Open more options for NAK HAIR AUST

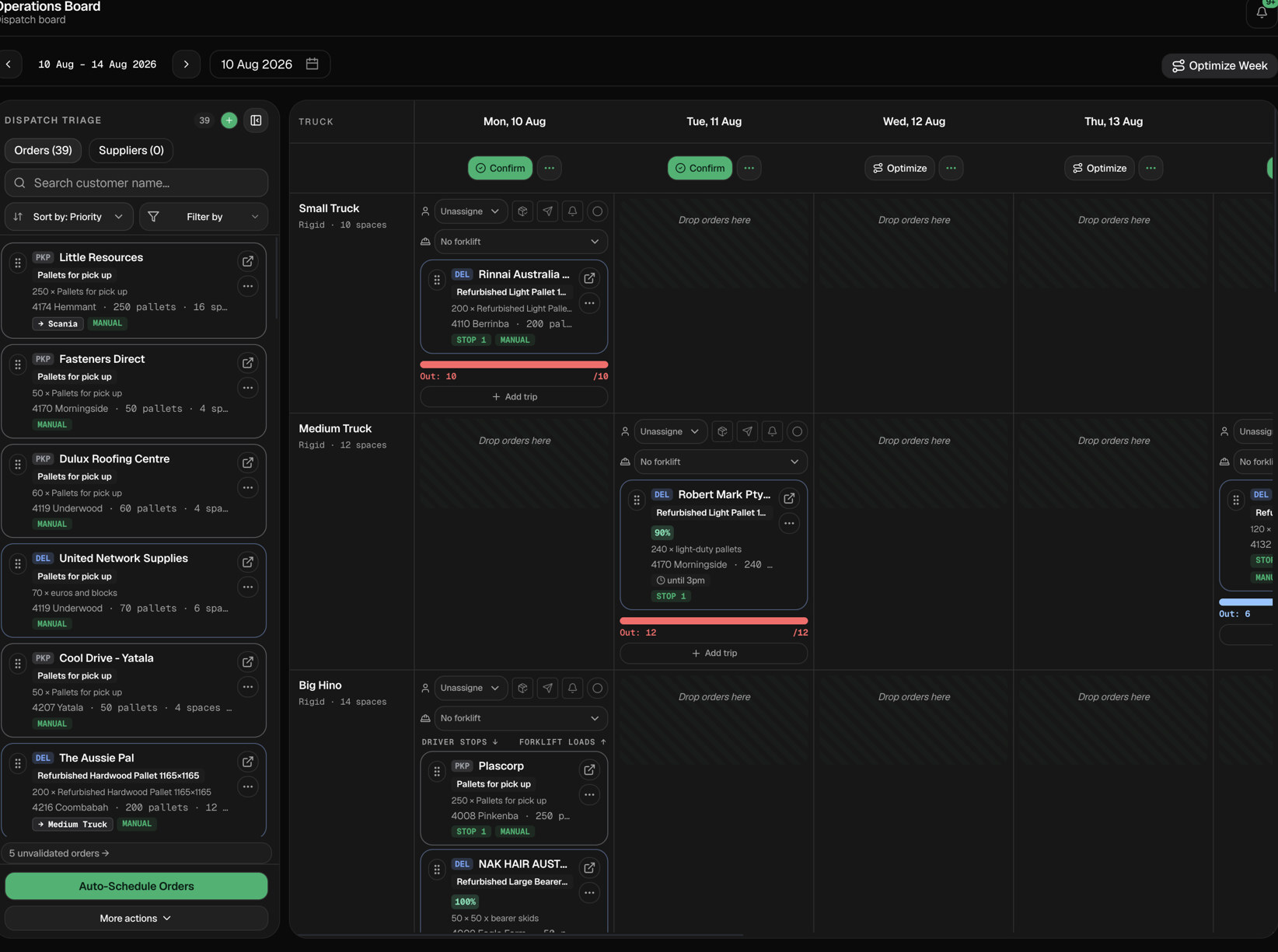589,893
